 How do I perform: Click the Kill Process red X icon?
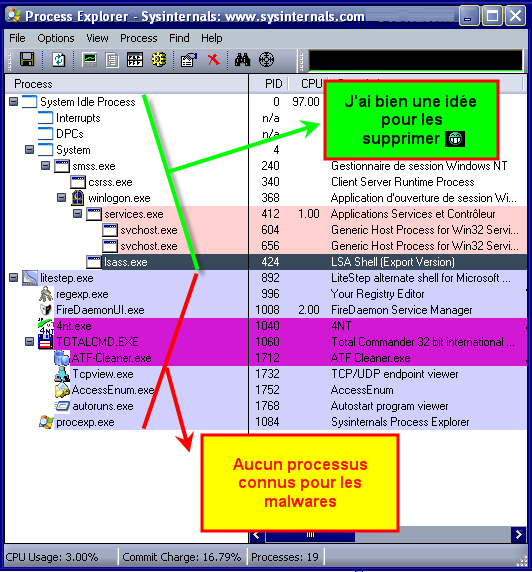click(213, 59)
